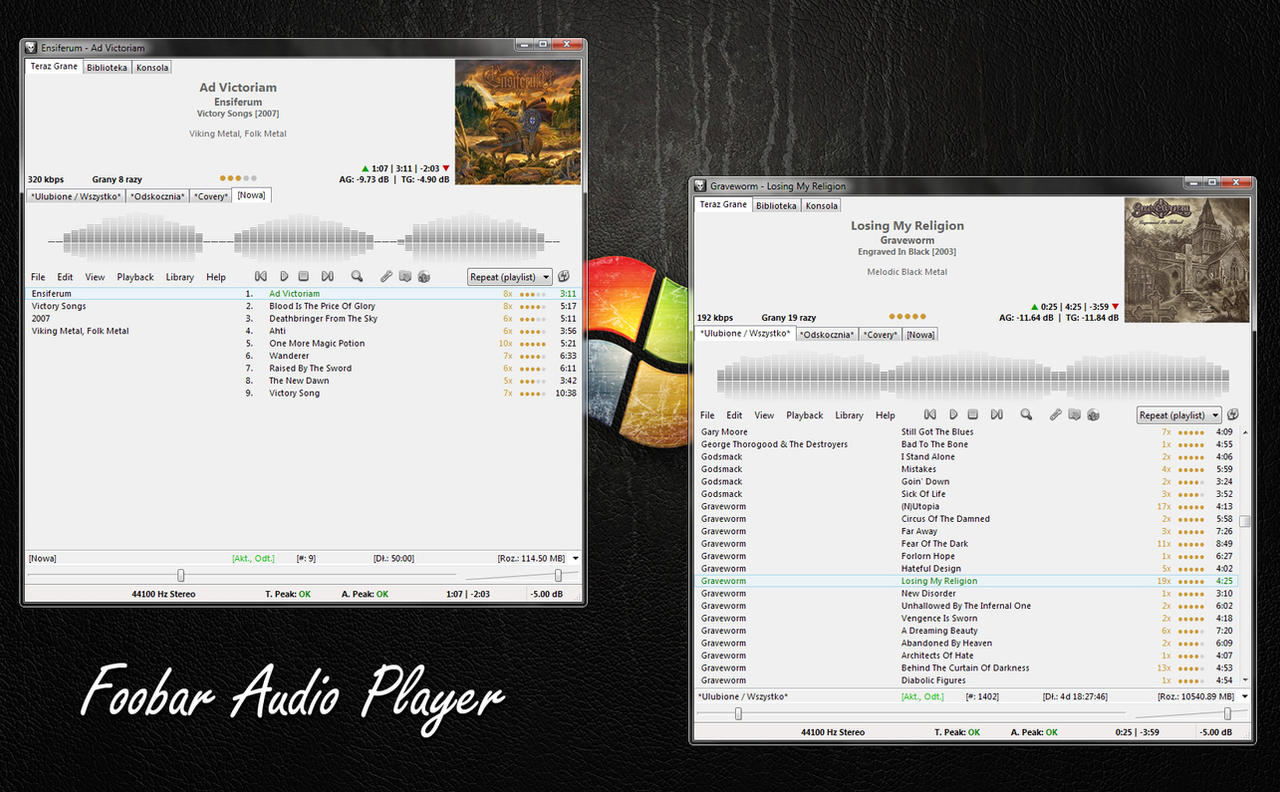
Task: Open the File menu in Ensiferum window
Action: [38, 277]
